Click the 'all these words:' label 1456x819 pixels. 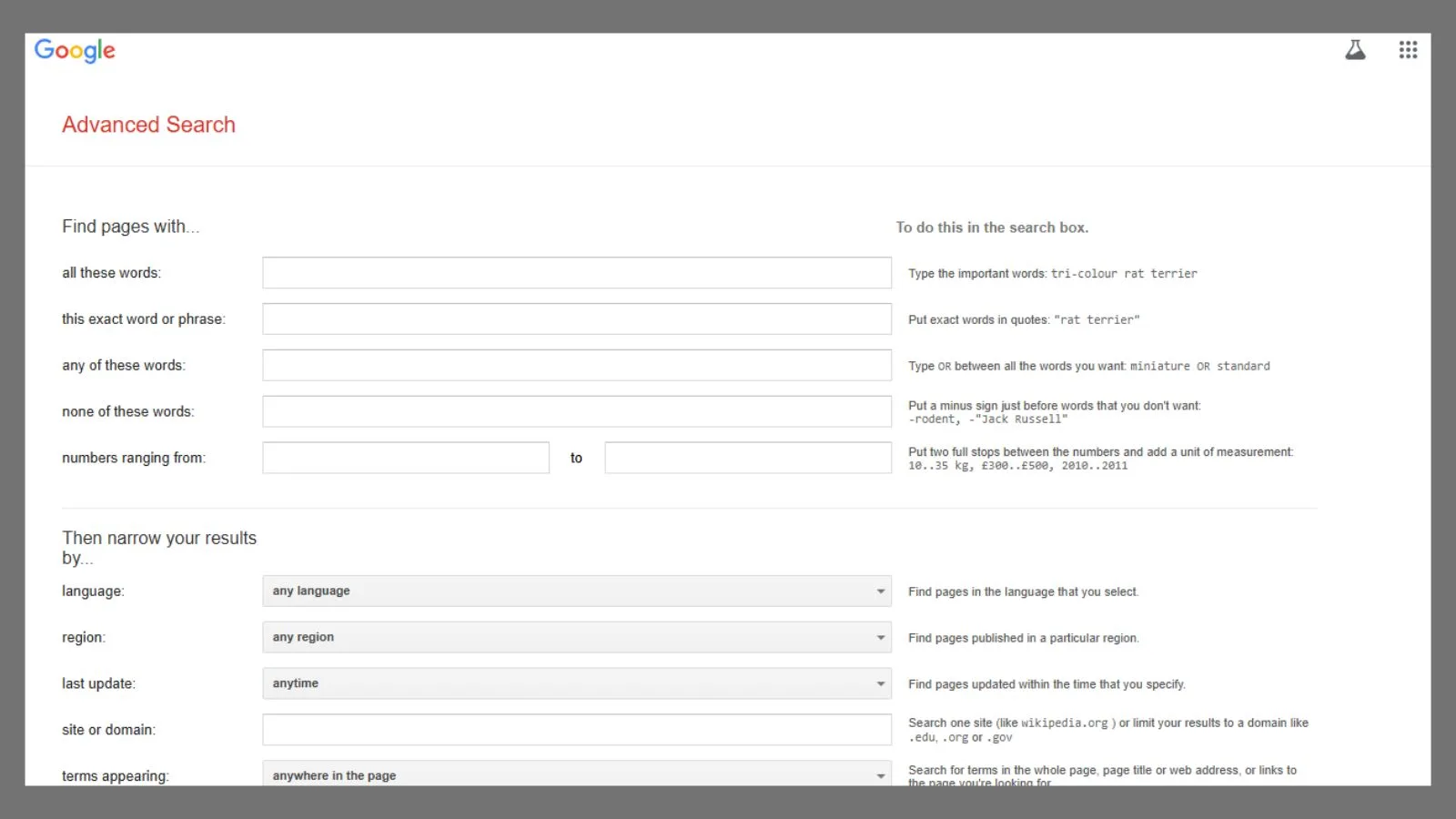(x=111, y=273)
